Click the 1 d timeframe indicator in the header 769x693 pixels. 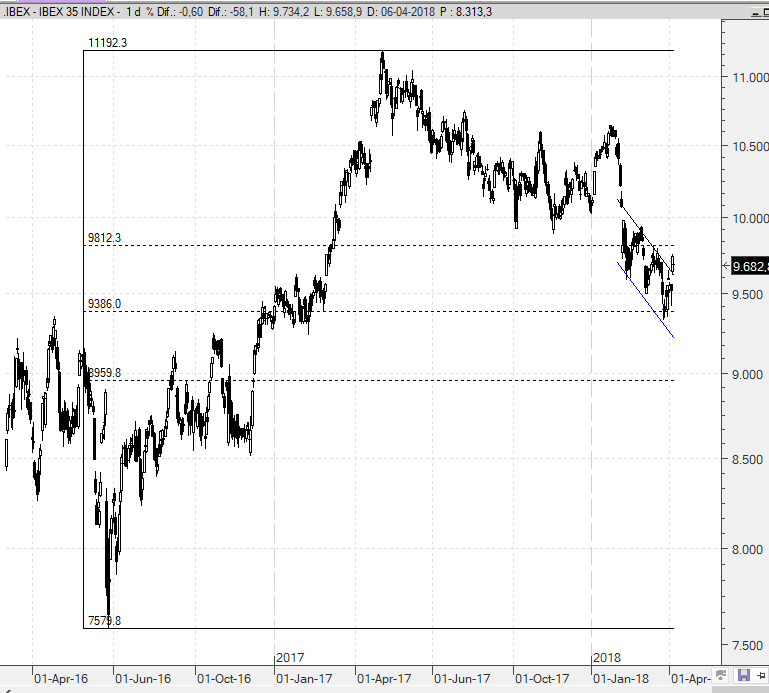[133, 12]
